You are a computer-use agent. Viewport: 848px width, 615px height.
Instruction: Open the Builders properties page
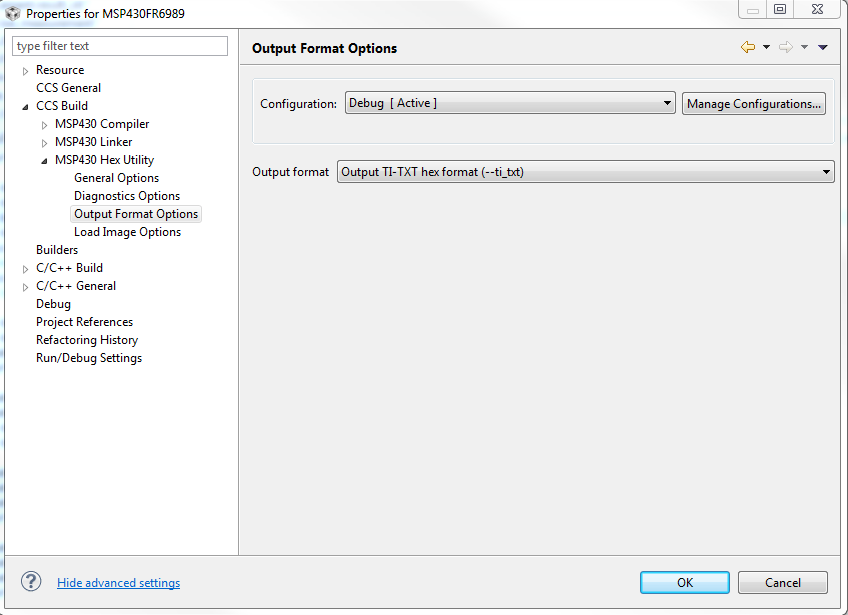(57, 250)
